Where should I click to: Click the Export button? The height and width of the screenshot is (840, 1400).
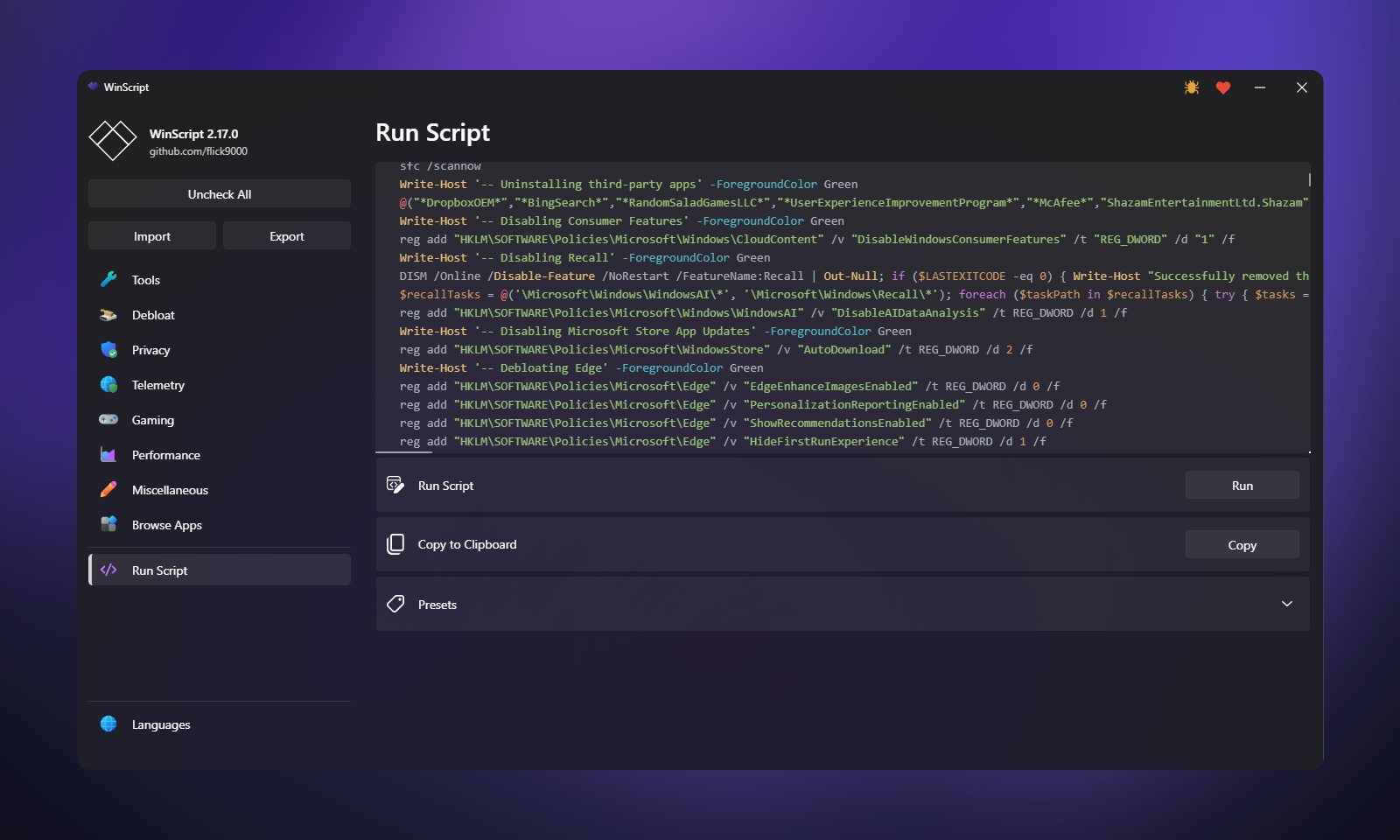pyautogui.click(x=287, y=235)
